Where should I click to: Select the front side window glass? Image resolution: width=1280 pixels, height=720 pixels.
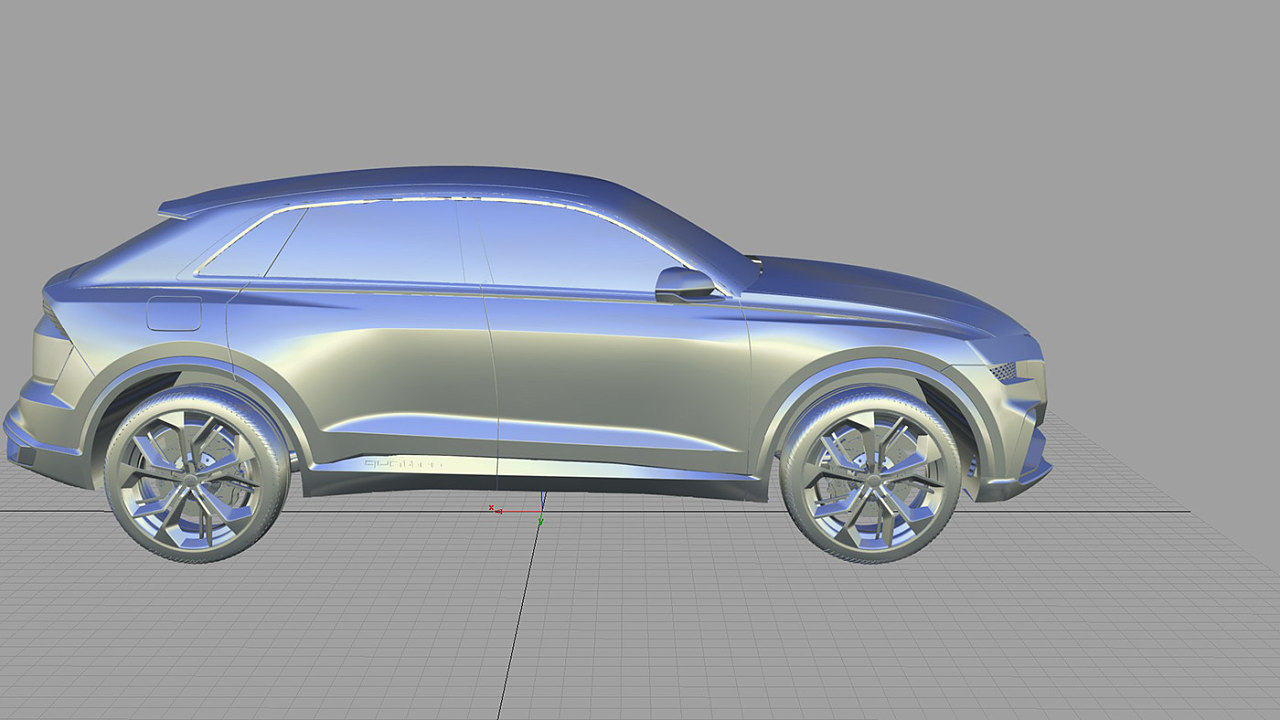pos(570,247)
